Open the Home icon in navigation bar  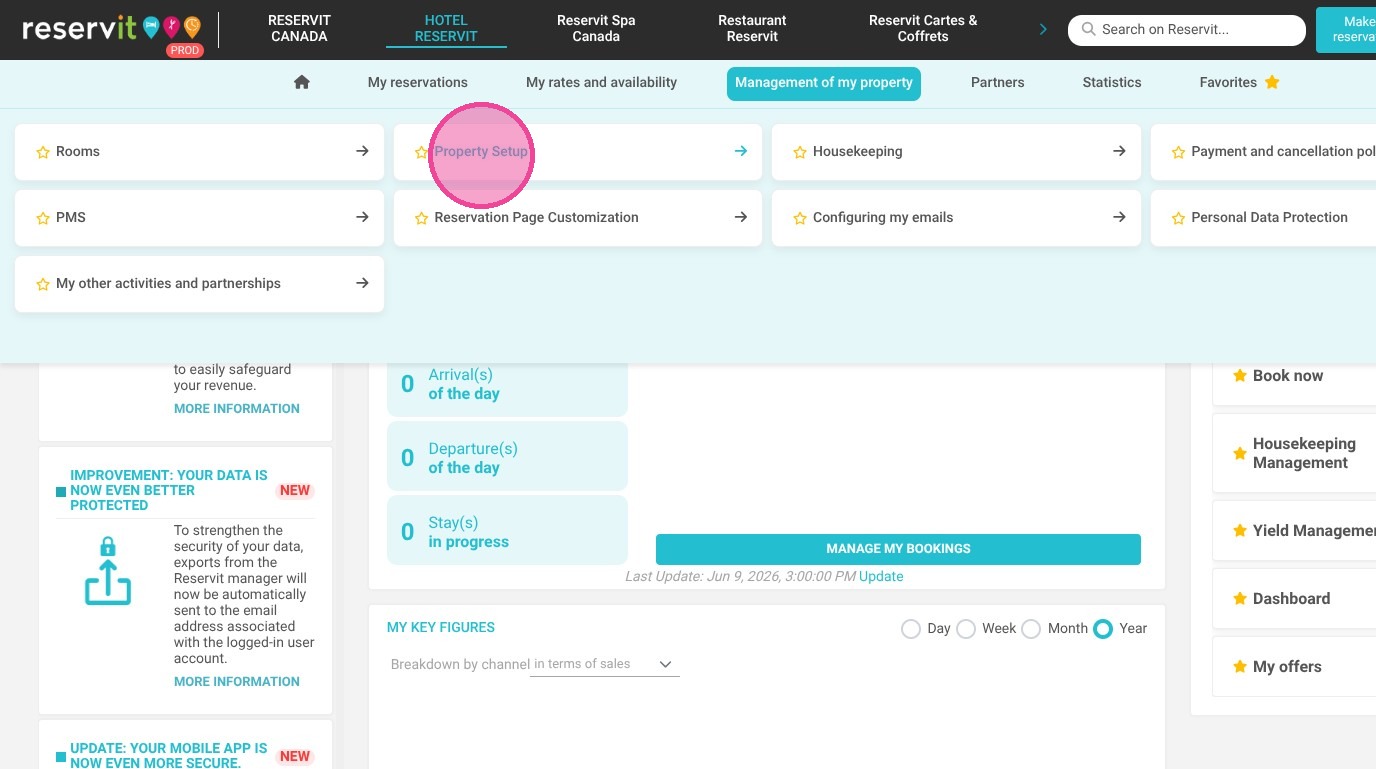(x=302, y=82)
